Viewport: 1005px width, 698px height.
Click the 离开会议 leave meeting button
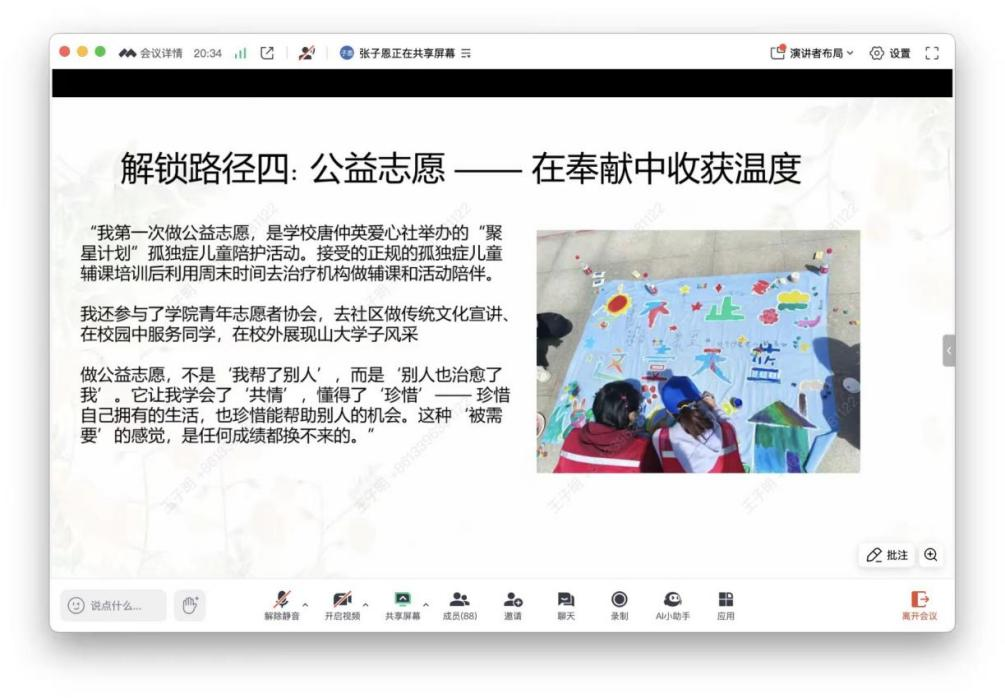coord(919,604)
